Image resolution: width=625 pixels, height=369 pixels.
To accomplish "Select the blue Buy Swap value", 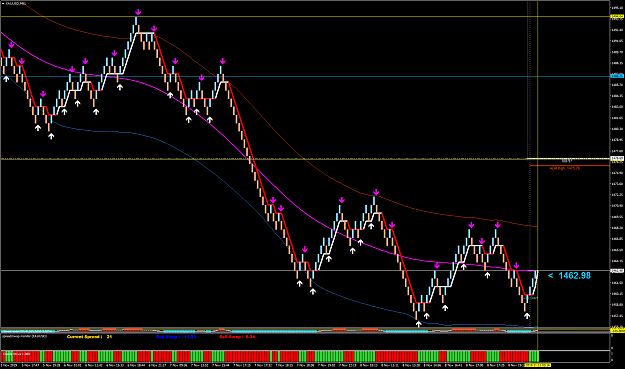I will click(176, 337).
